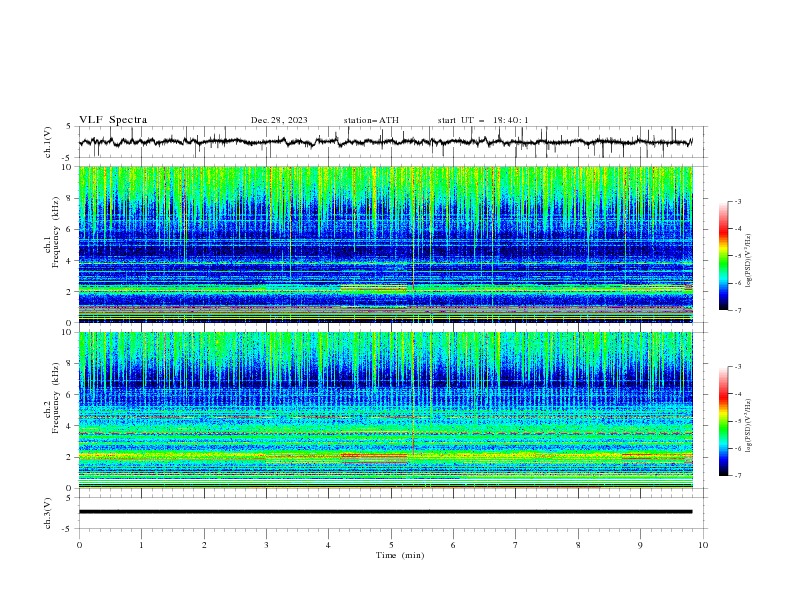Click inside the ch.2 spectrogram panel
Screen dimensions: 792x612
click(385, 410)
